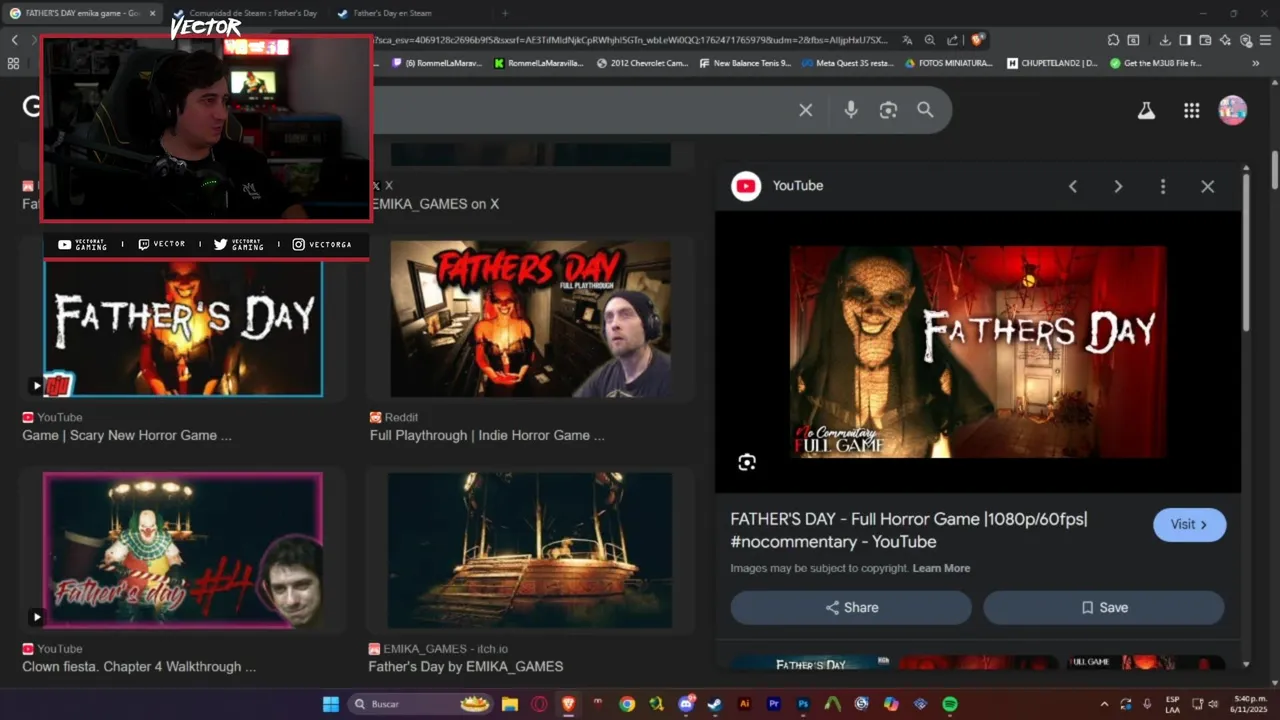Submit with the Google search magnifier
The height and width of the screenshot is (720, 1280).
point(925,110)
